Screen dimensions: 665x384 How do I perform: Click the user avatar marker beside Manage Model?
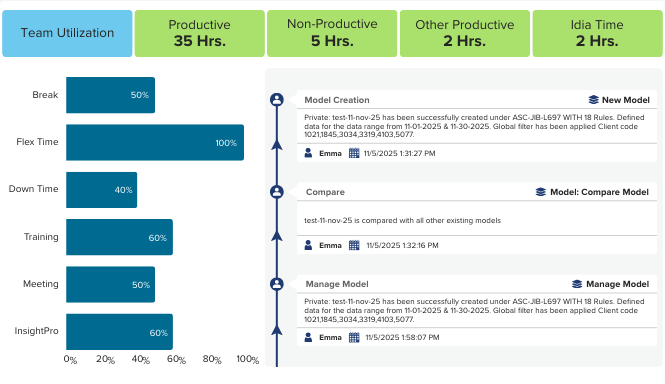277,284
